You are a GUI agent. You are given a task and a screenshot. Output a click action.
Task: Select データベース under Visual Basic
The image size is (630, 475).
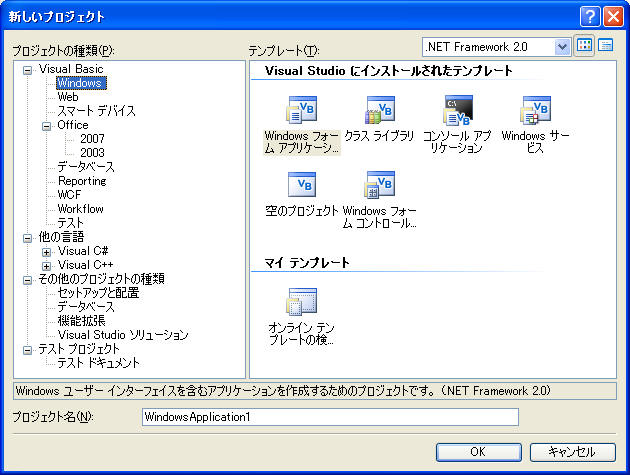[x=86, y=166]
